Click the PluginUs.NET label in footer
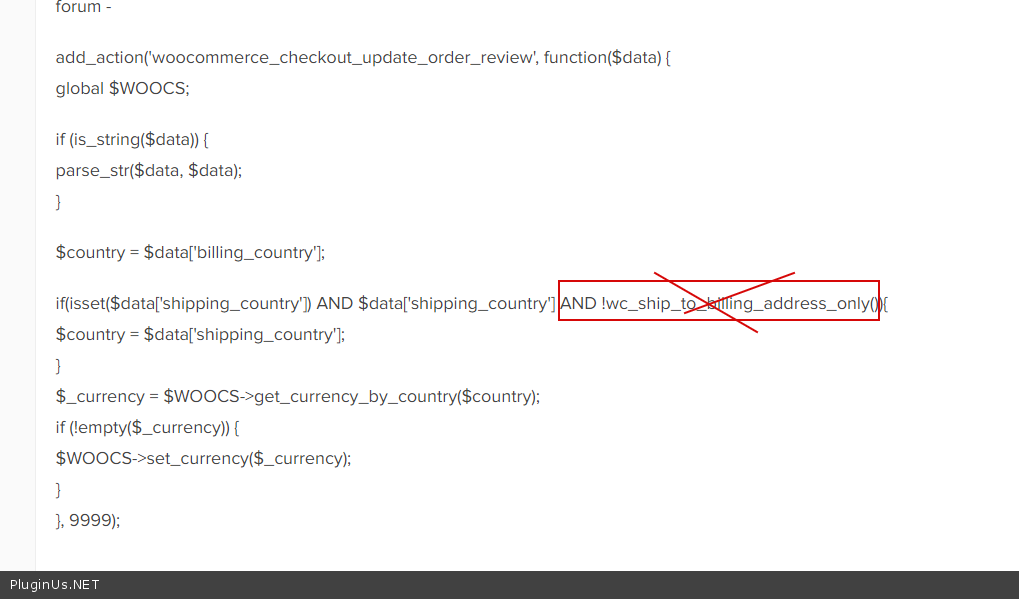The image size is (1019, 599). (x=55, y=585)
